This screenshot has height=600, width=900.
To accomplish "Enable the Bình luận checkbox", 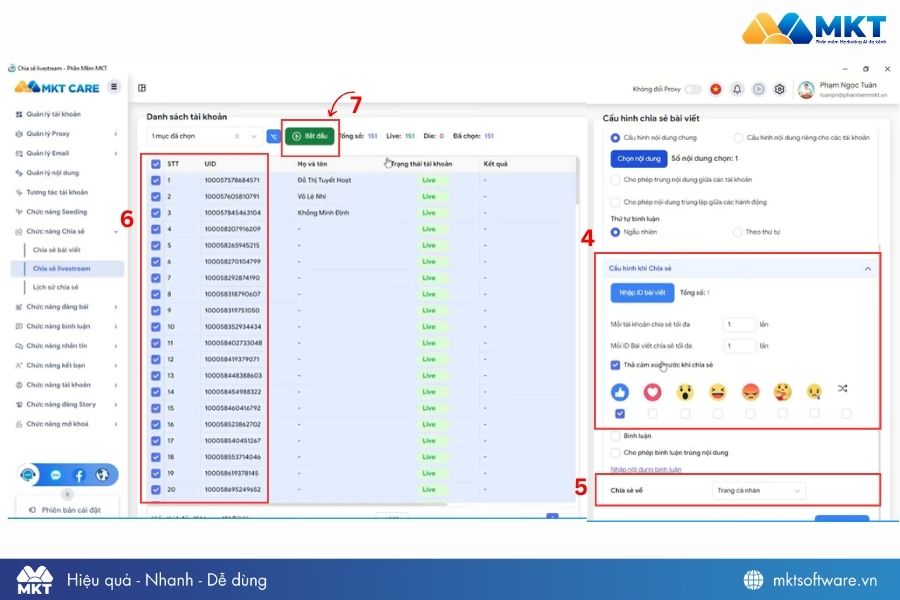I will click(615, 436).
